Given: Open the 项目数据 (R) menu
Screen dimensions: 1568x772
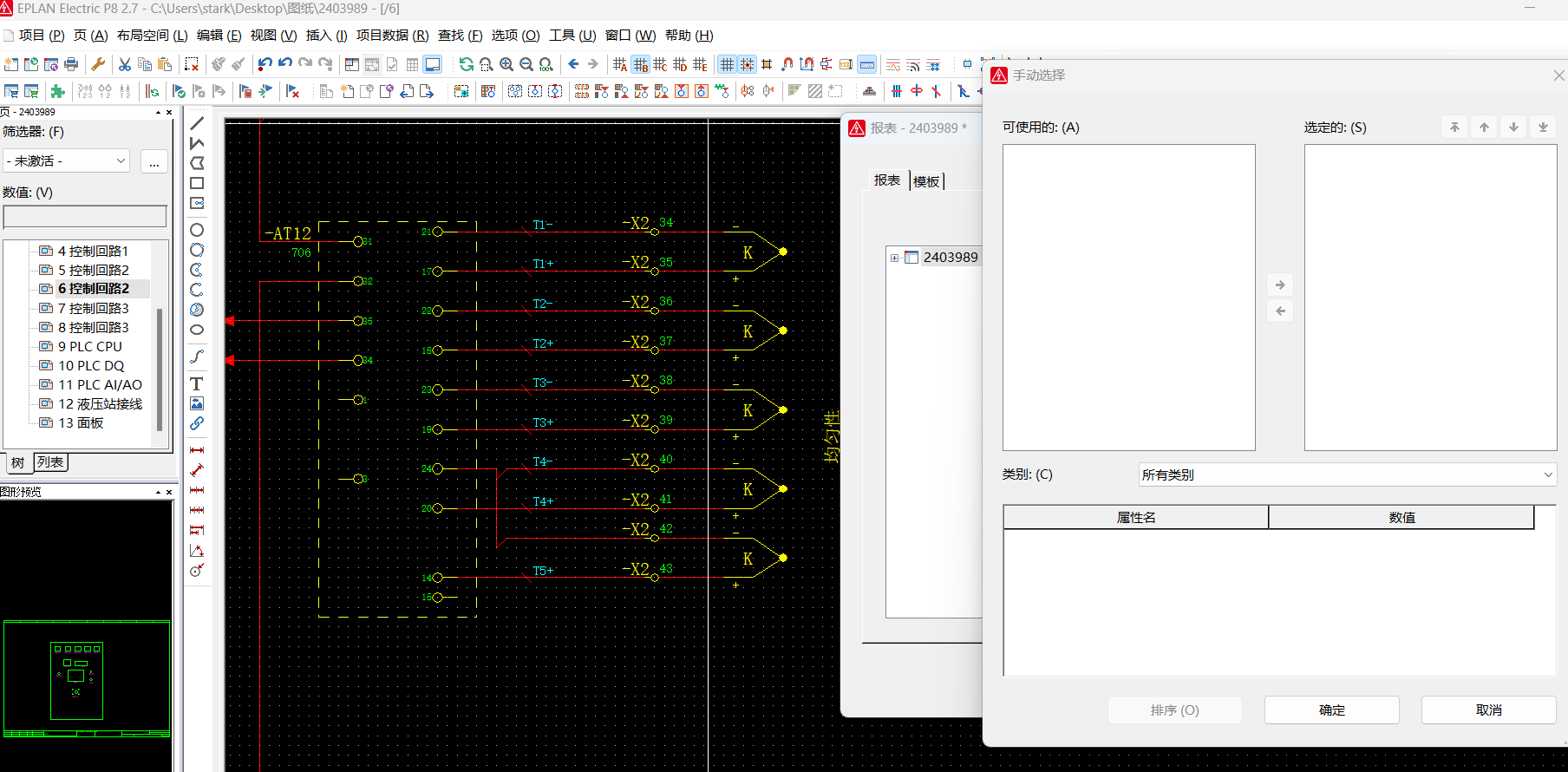Looking at the screenshot, I should coord(392,36).
